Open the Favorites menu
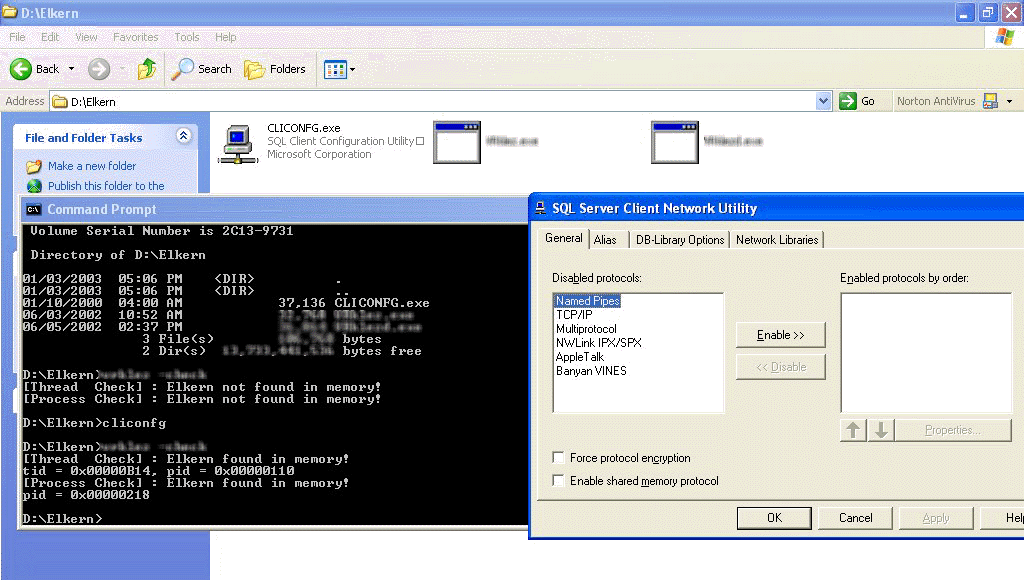Screen dimensions: 1024x580 coord(135,37)
